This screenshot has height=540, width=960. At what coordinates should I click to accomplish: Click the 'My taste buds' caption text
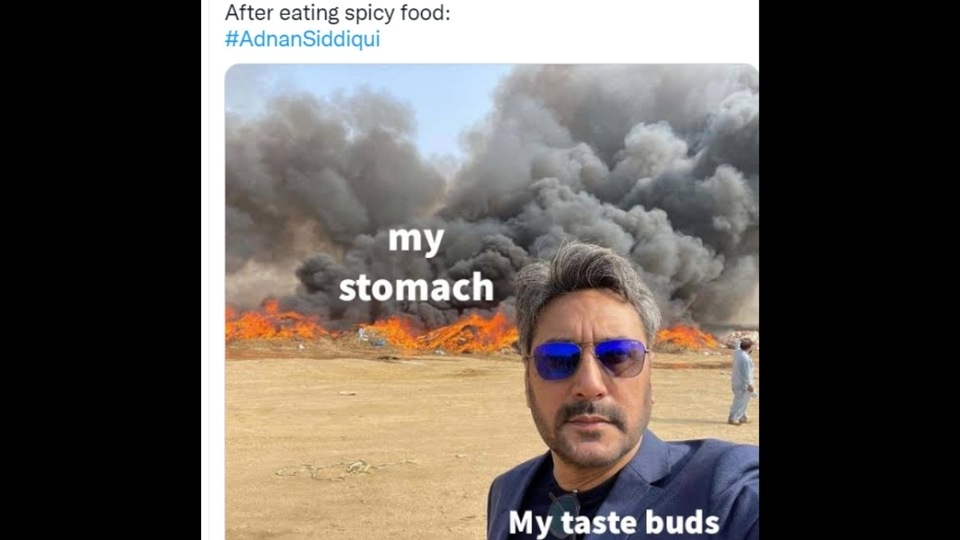click(x=613, y=522)
